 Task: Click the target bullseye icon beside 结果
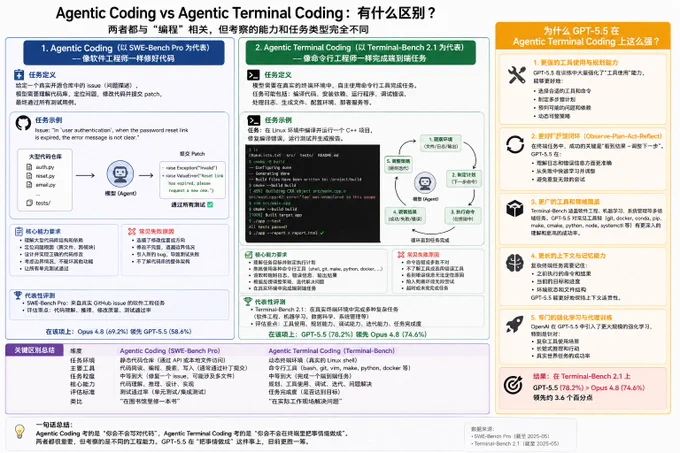pyautogui.click(x=513, y=385)
